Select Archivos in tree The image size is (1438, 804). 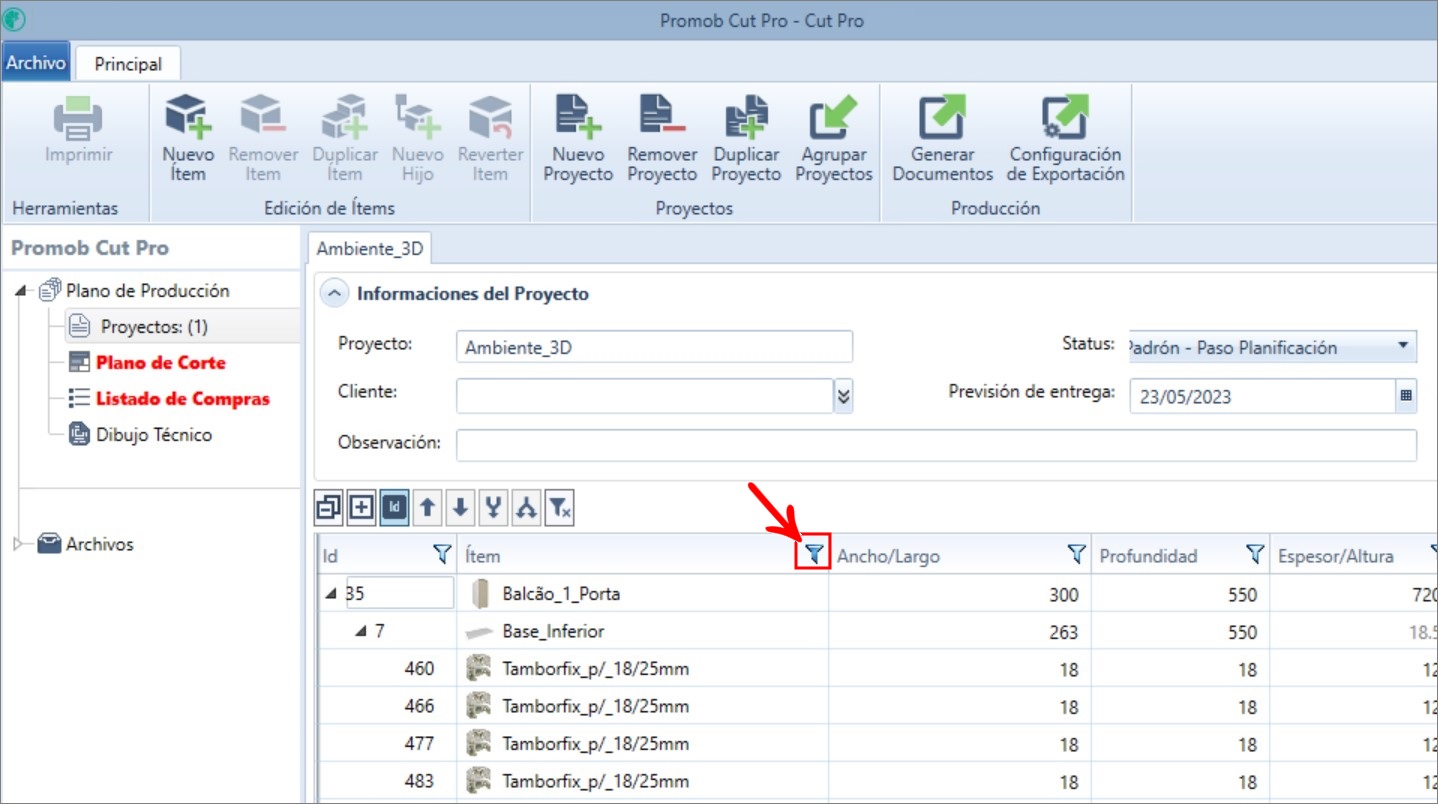pyautogui.click(x=100, y=544)
